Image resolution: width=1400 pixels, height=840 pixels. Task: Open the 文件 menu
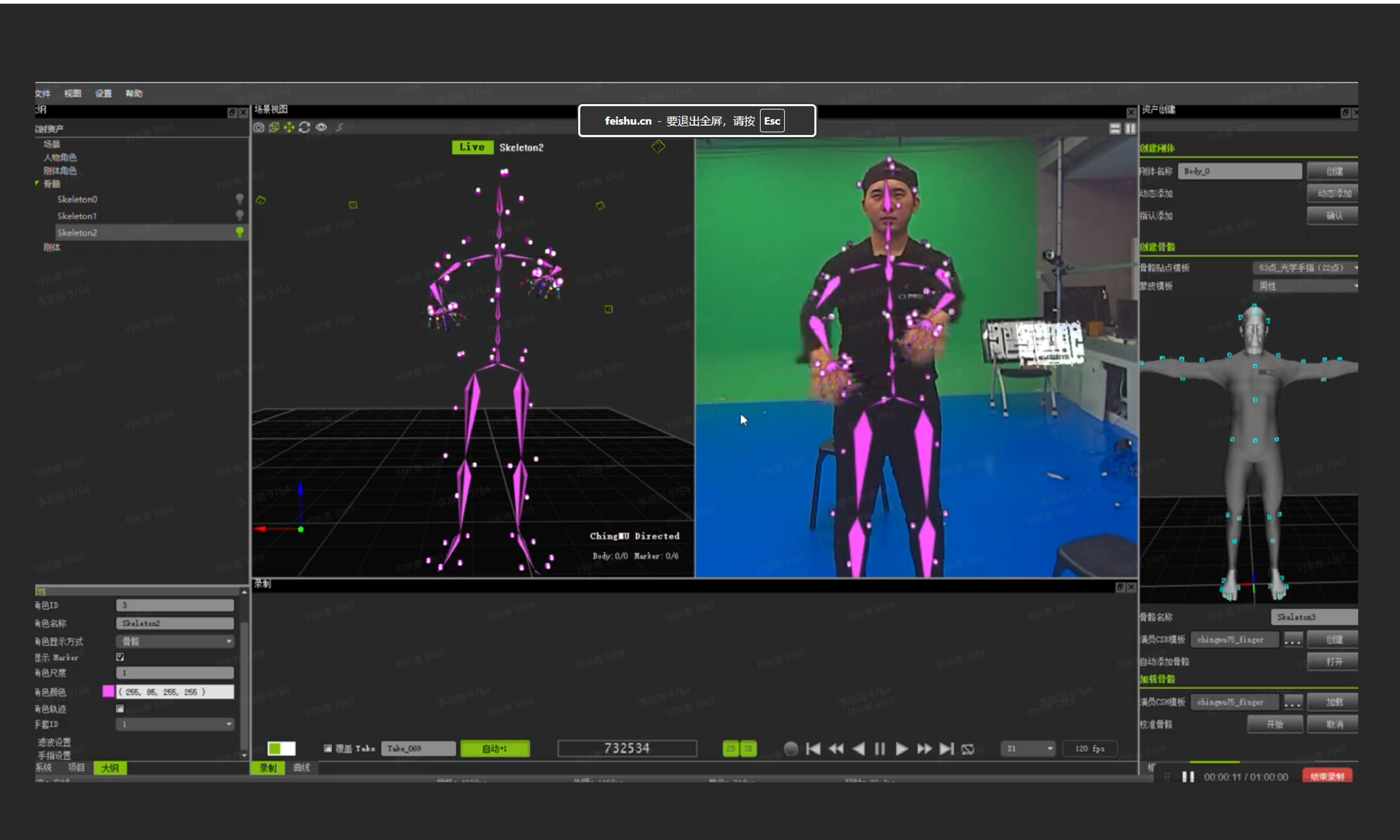pos(43,93)
